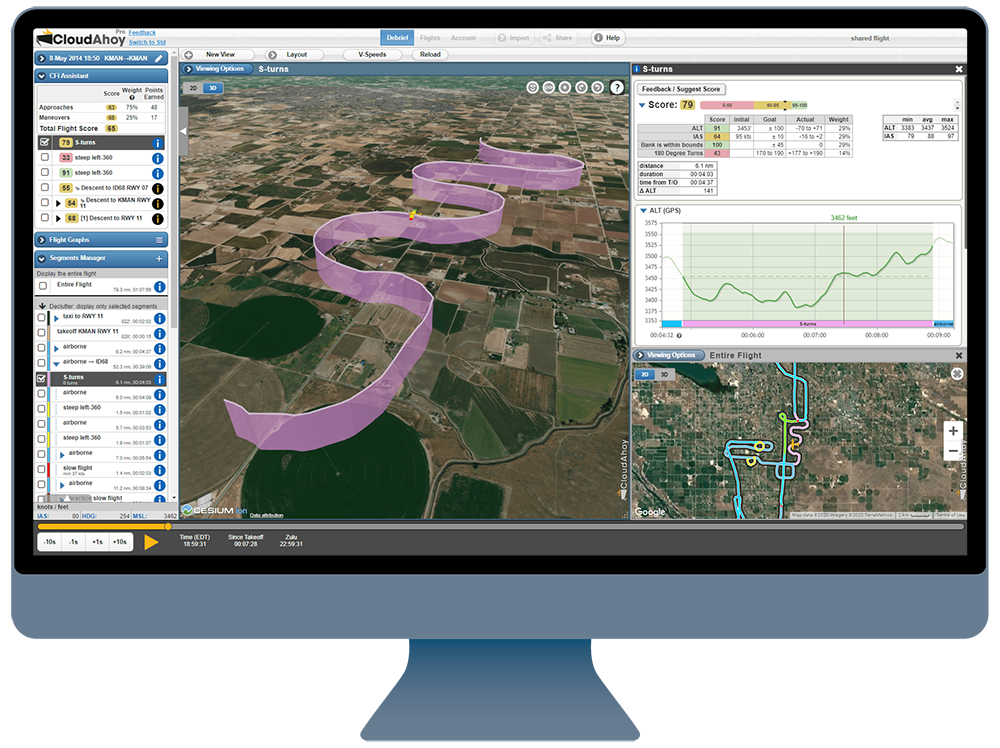Click the help question mark in the 3D view
Screen dimensions: 1000x748
[617, 88]
